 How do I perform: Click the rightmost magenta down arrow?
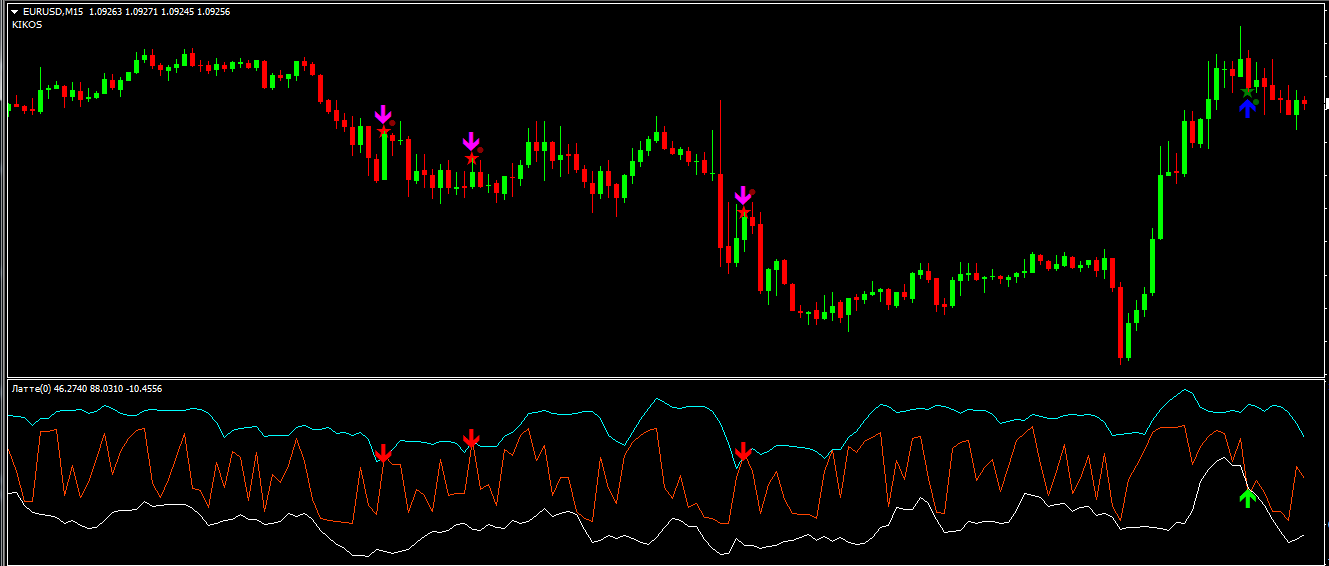[742, 194]
